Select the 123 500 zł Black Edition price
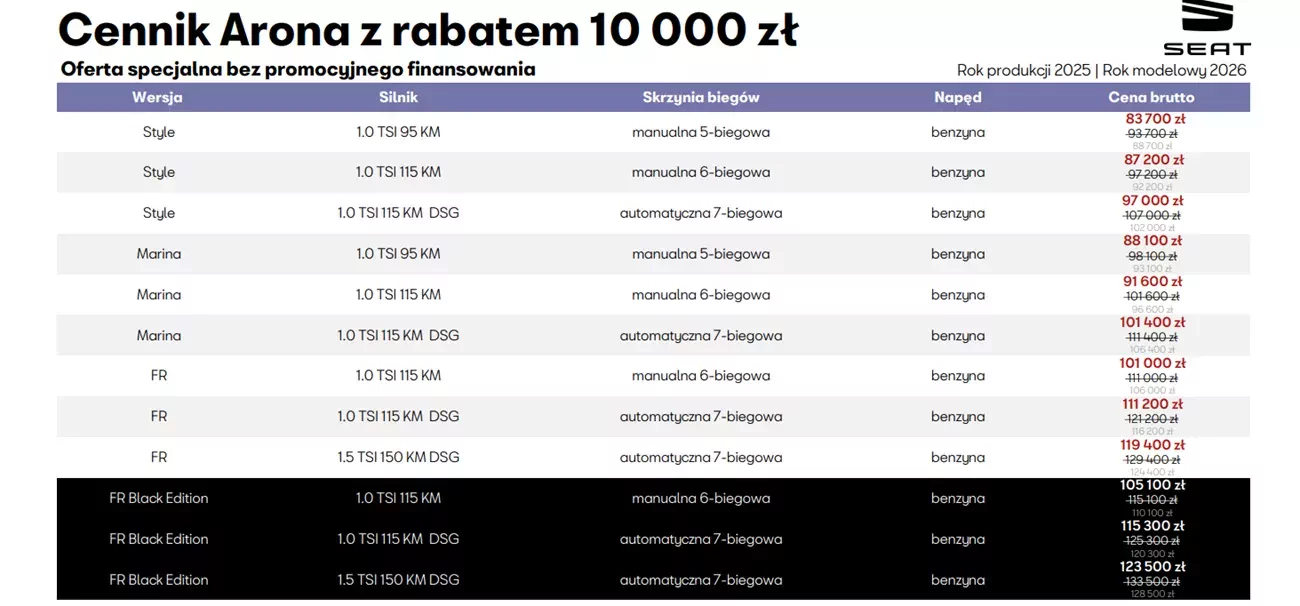The width and height of the screenshot is (1300, 606). point(1152,567)
